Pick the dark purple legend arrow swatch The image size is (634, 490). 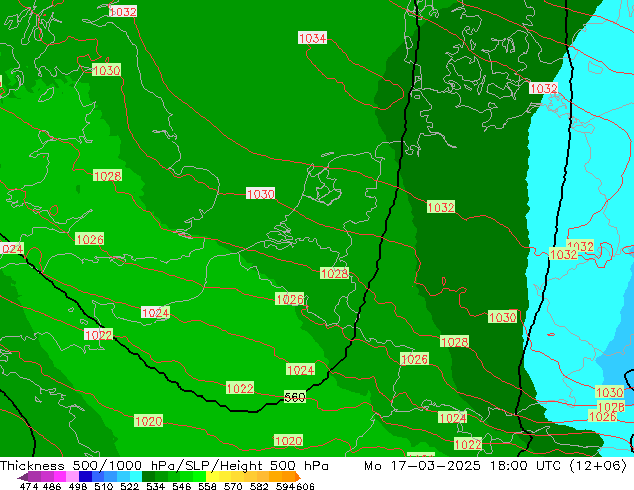23,477
